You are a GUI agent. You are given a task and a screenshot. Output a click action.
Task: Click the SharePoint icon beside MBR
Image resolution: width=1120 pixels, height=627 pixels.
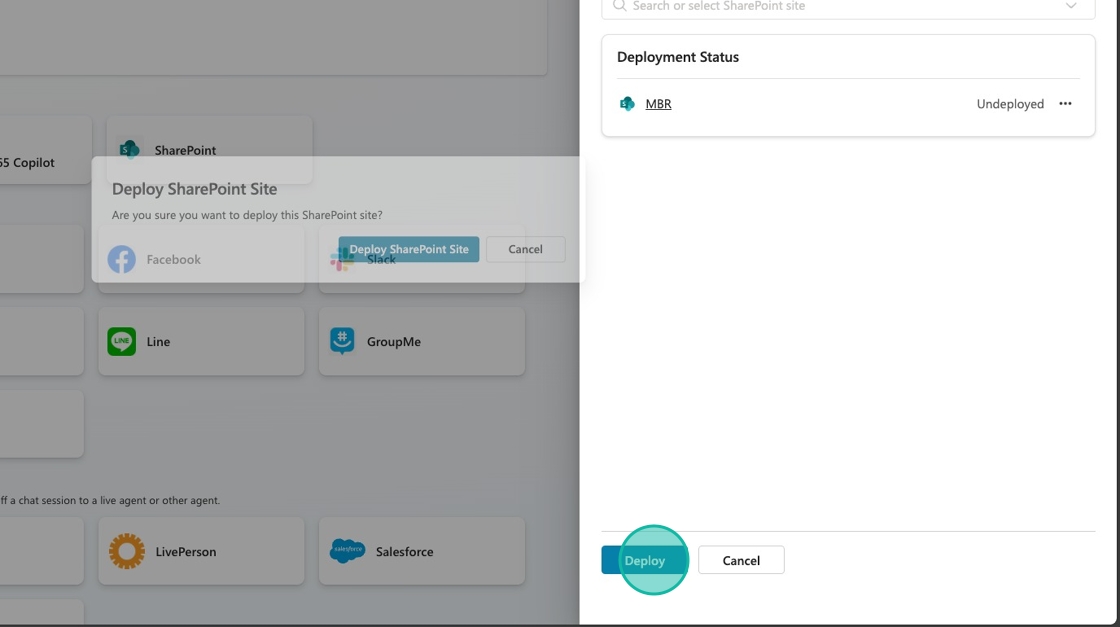coord(627,104)
